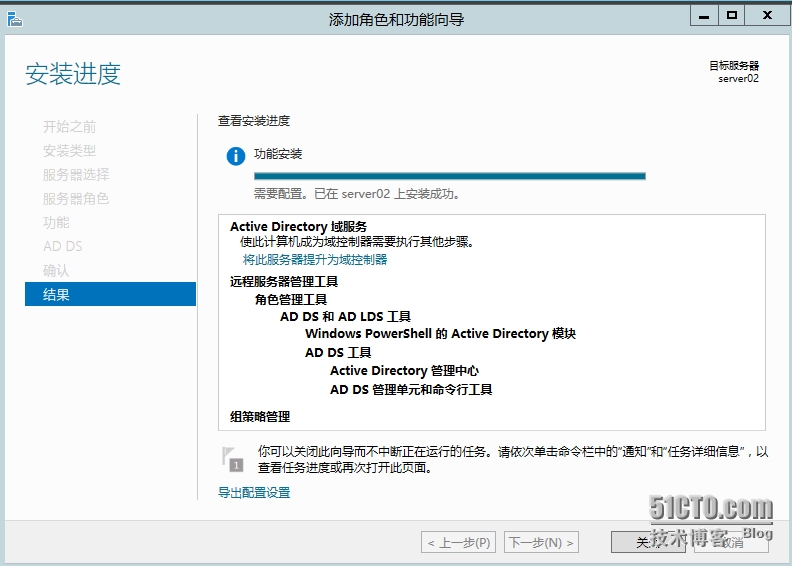Open the 将此服务器提升为域控制器 link

tap(315, 260)
